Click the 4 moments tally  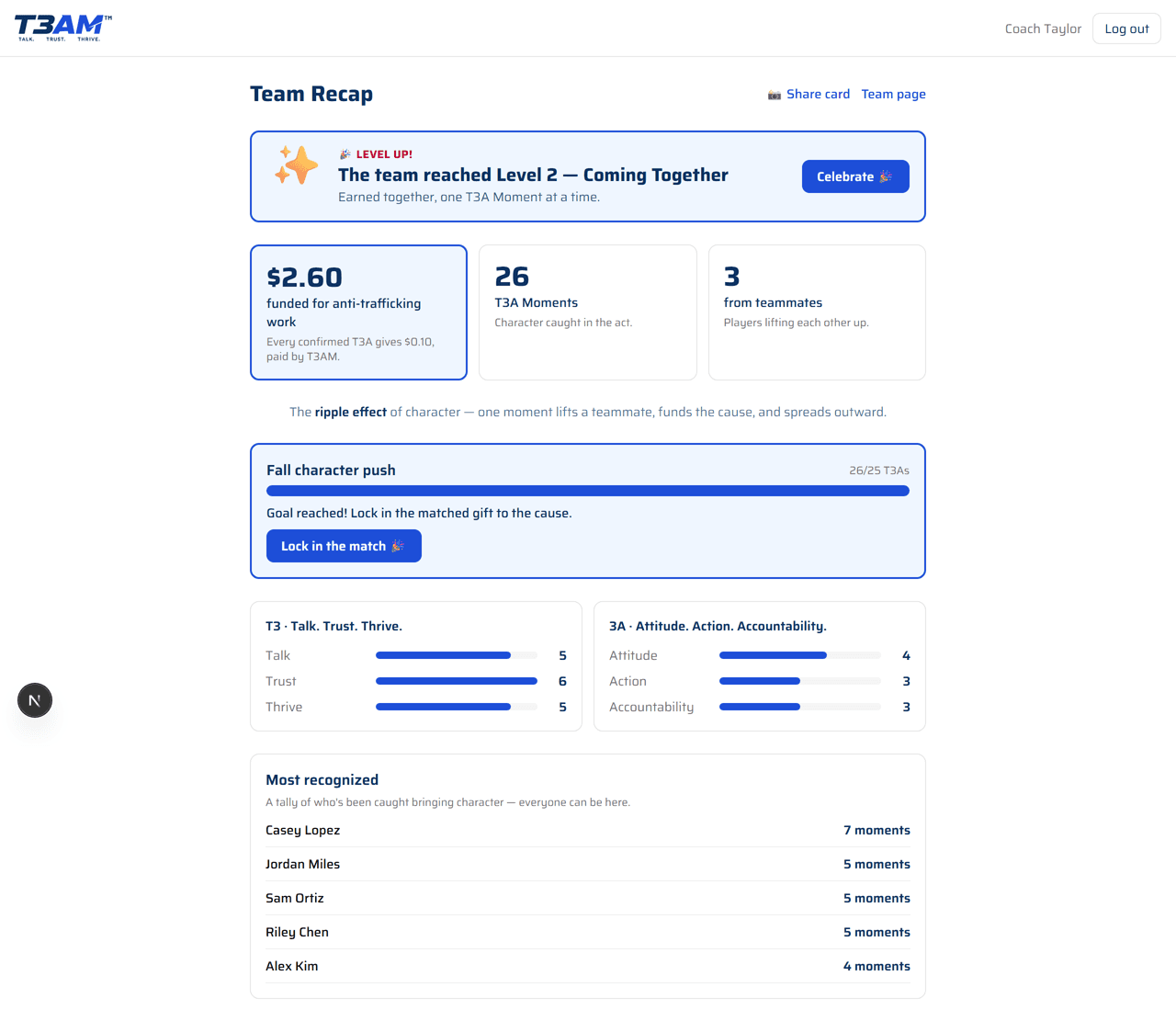point(876,966)
